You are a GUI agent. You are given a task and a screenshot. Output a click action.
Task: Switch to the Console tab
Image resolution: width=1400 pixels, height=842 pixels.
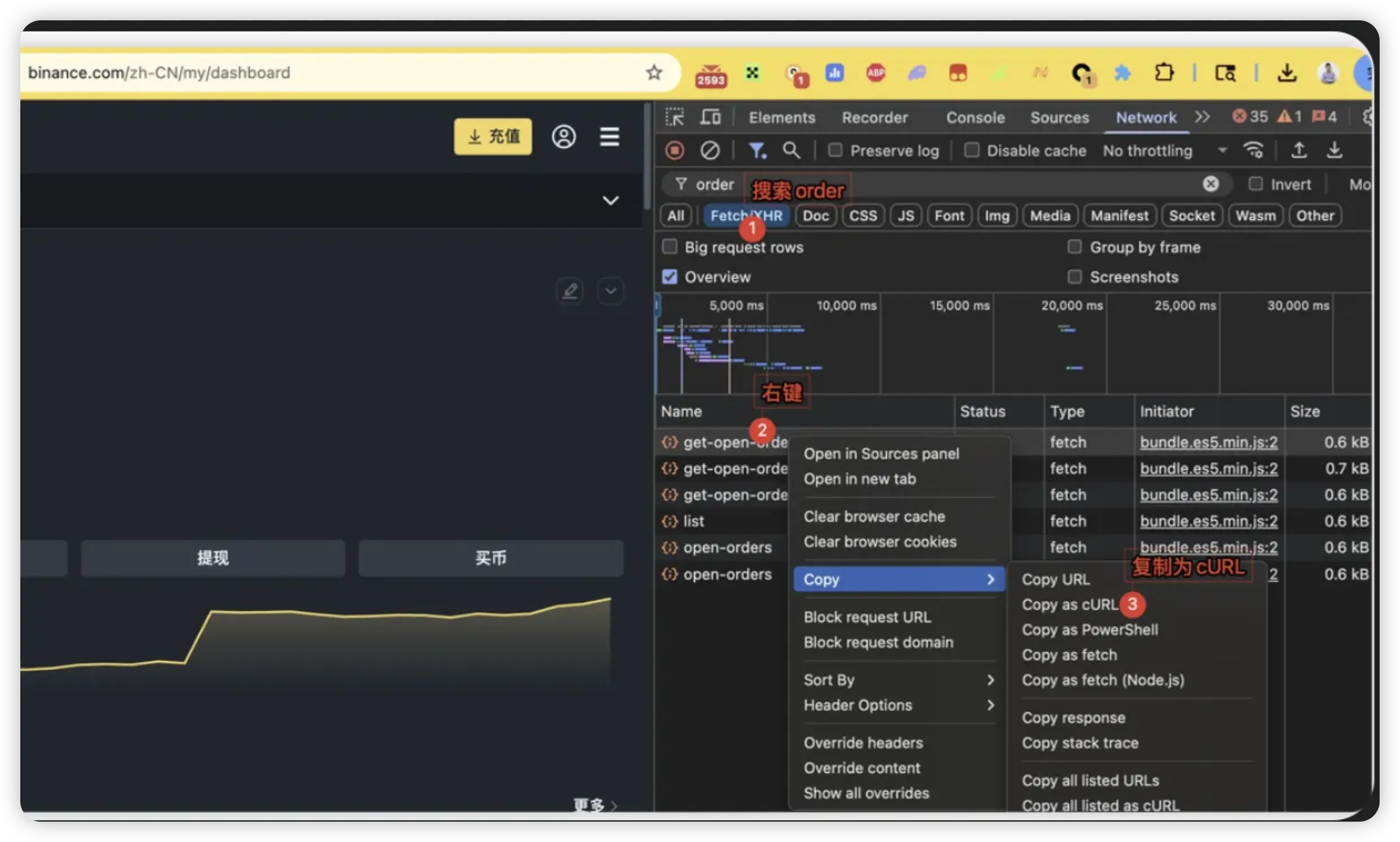pyautogui.click(x=975, y=118)
